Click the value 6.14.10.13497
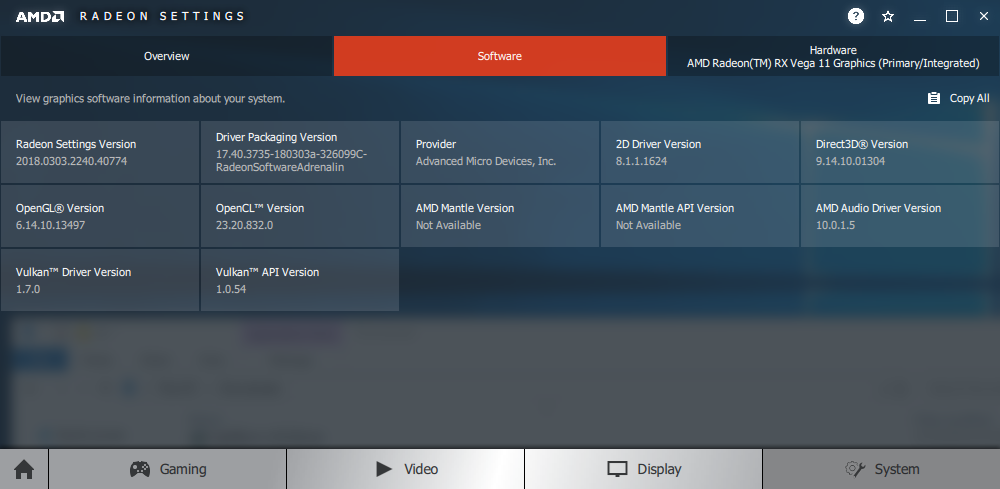This screenshot has width=1000, height=489. (50, 225)
